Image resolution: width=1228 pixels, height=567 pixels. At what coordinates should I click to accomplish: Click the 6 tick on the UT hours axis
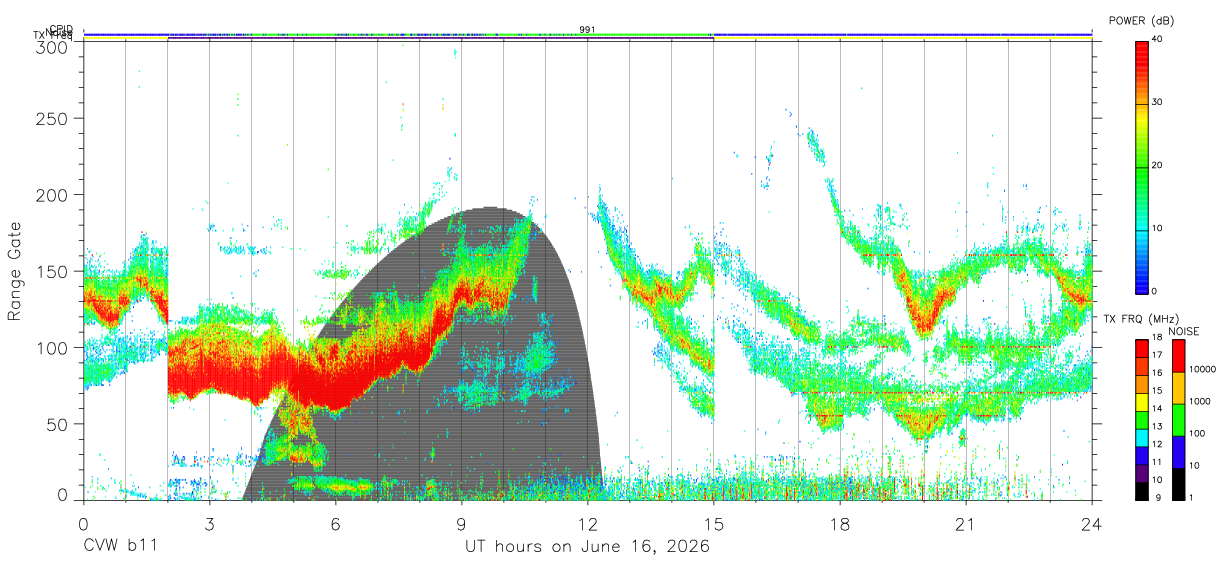pyautogui.click(x=335, y=524)
